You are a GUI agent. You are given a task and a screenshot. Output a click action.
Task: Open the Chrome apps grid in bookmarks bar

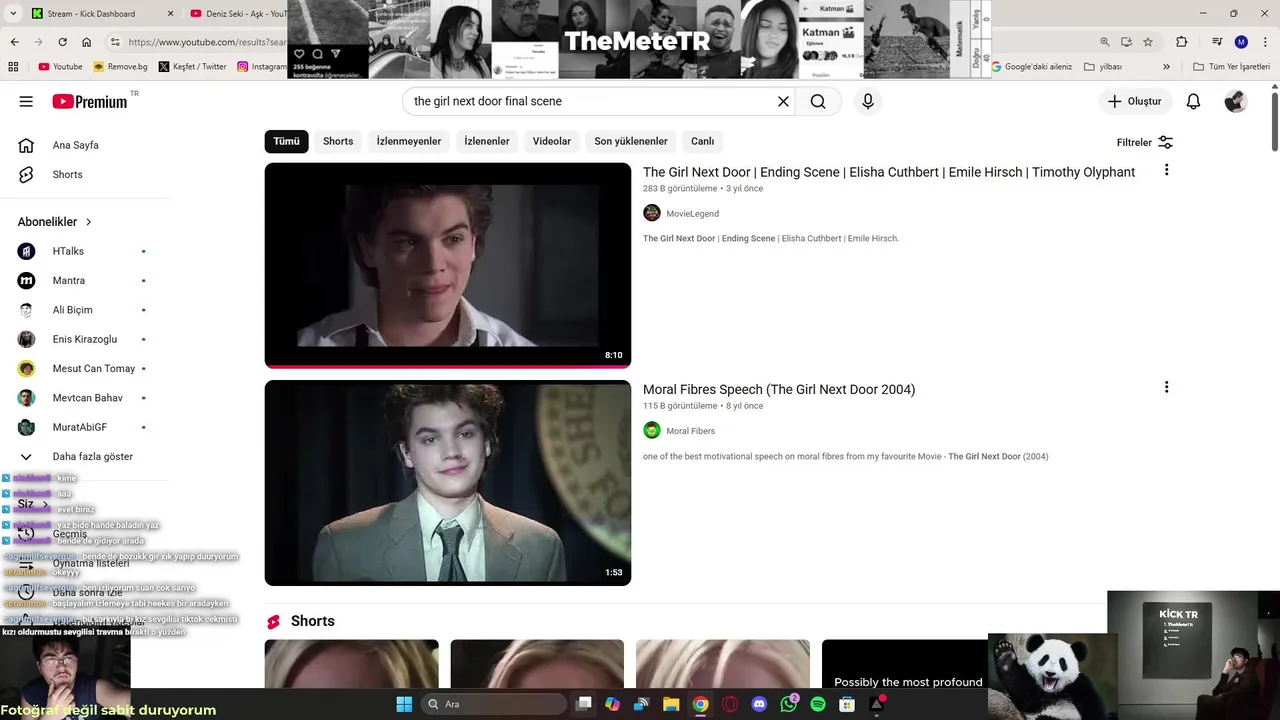coord(13,67)
